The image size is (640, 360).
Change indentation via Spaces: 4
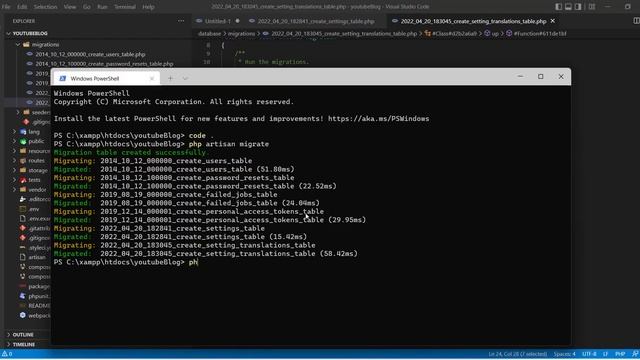(564, 354)
